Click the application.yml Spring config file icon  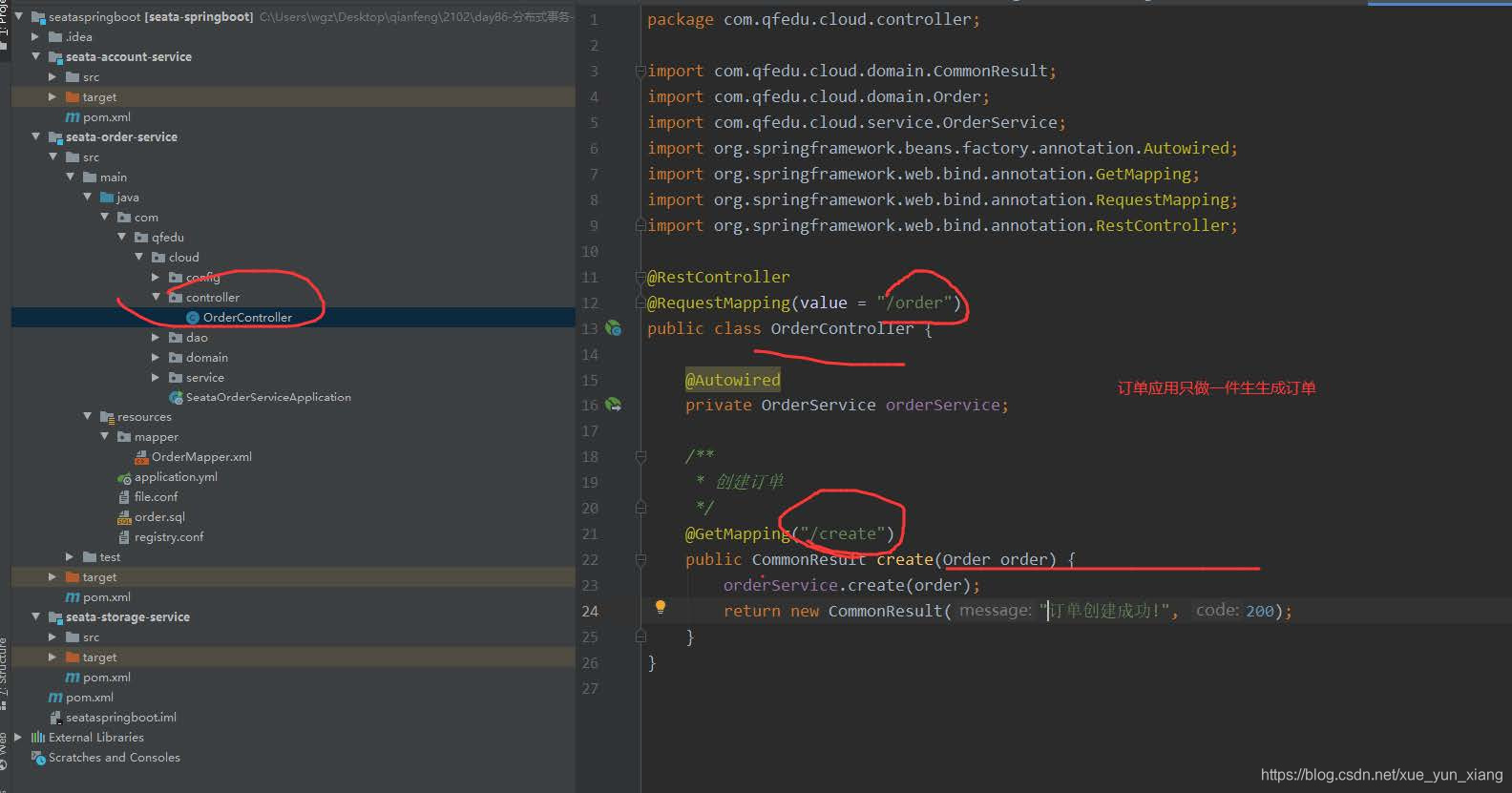click(x=124, y=477)
